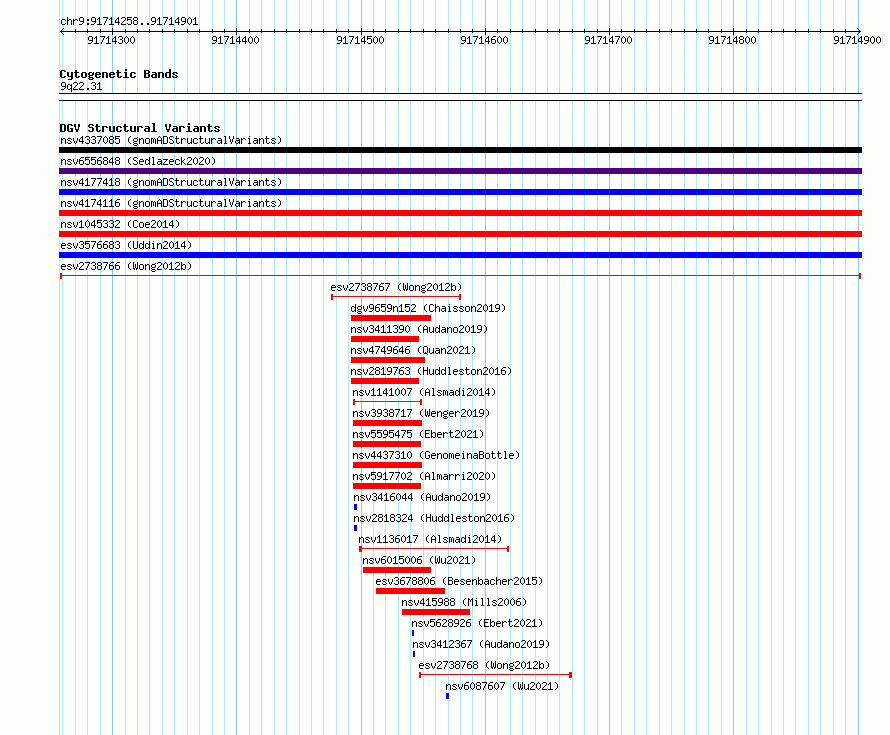This screenshot has width=890, height=735.
Task: Select the red nsv5595475 Ebert2021 bar
Action: coord(387,444)
